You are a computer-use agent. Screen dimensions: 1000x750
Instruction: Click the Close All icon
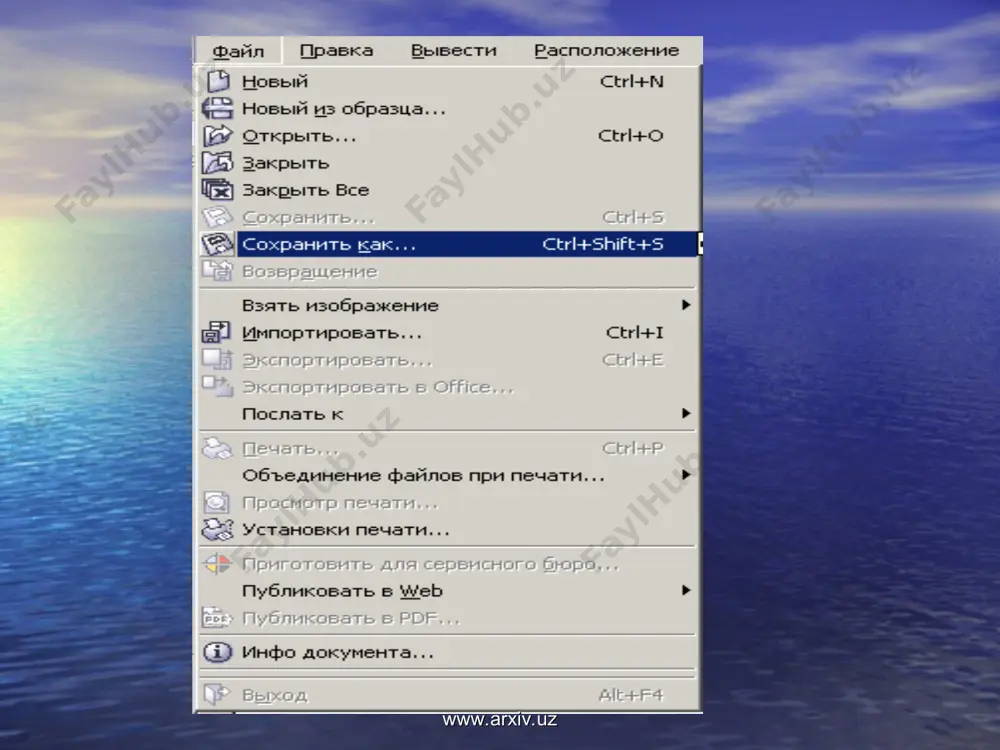217,189
